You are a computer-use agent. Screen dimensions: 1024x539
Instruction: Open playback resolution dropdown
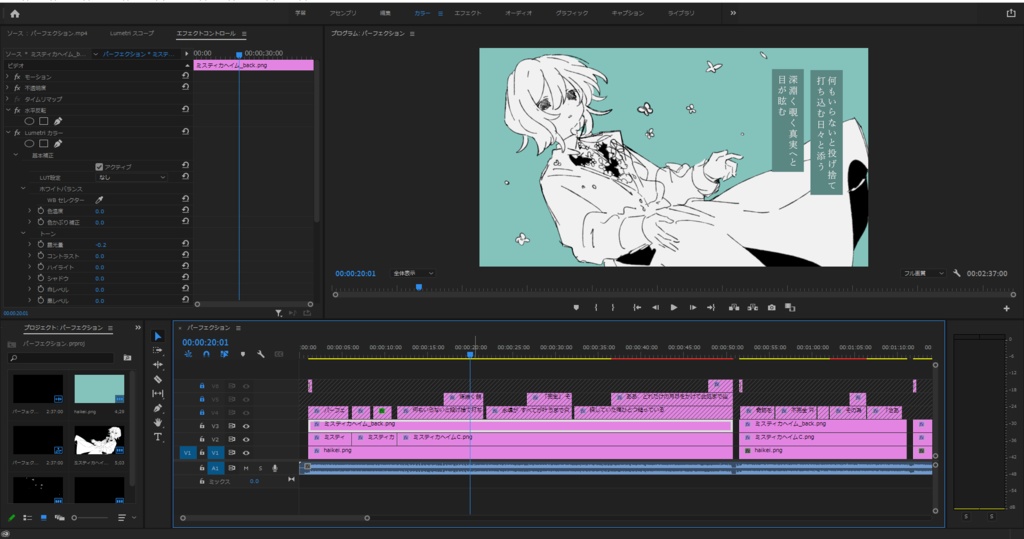[x=923, y=273]
